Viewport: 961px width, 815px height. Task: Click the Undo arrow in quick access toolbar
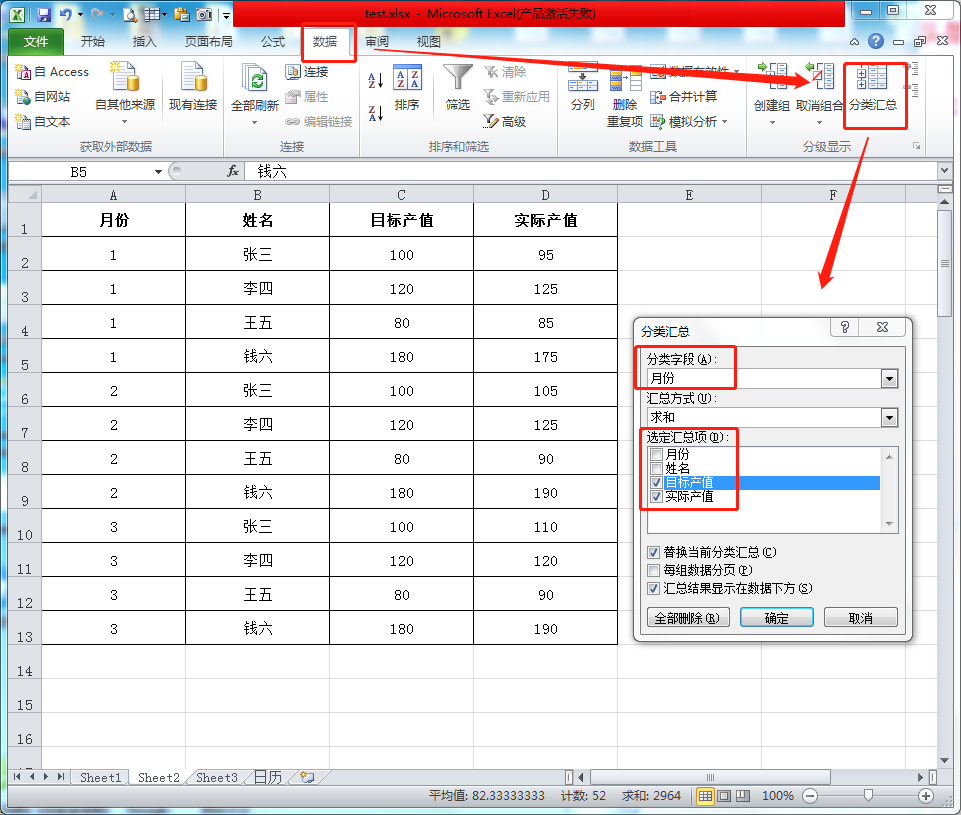pyautogui.click(x=66, y=14)
